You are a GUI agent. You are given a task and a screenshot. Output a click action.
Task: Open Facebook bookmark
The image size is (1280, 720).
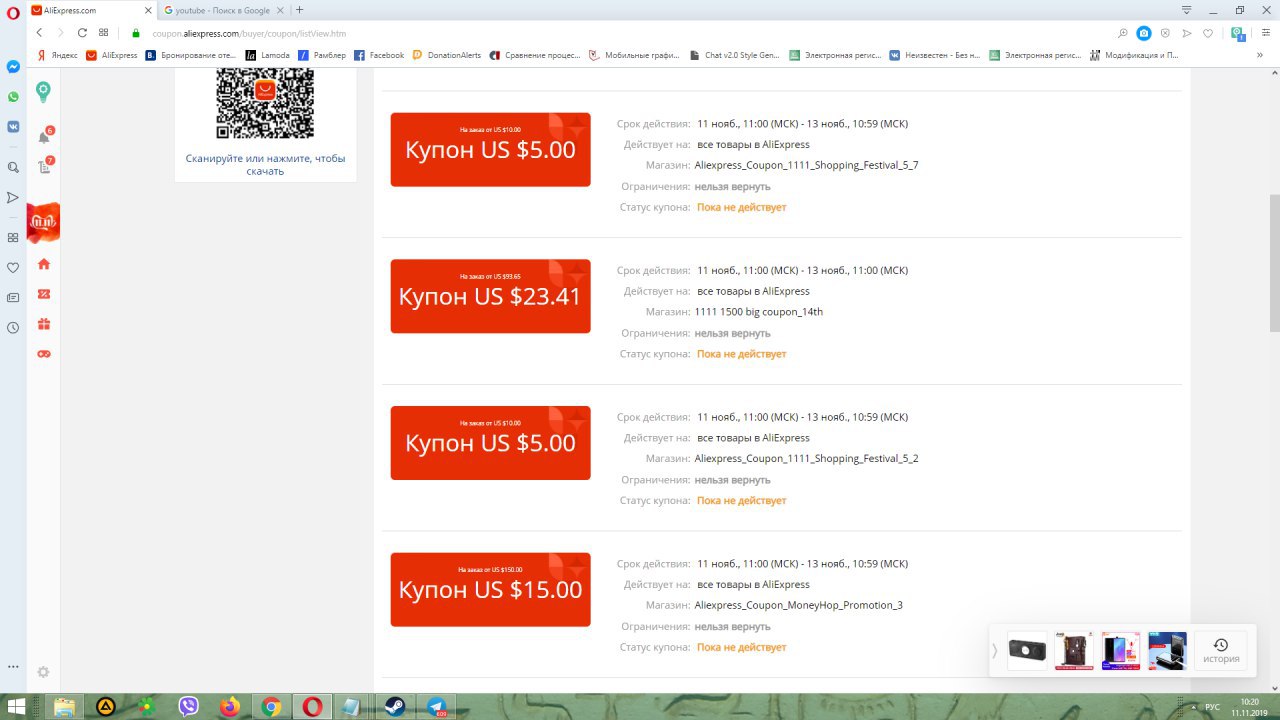pyautogui.click(x=379, y=55)
